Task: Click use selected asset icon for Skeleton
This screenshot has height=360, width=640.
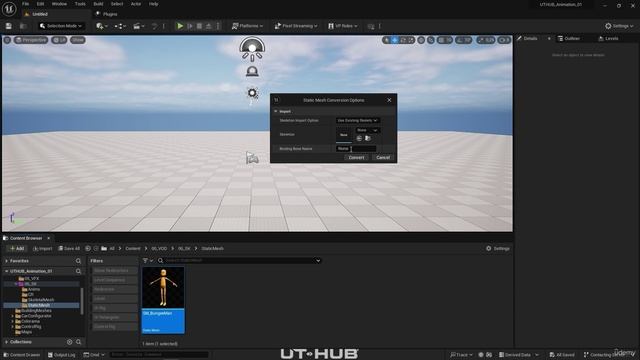Action: pyautogui.click(x=359, y=138)
